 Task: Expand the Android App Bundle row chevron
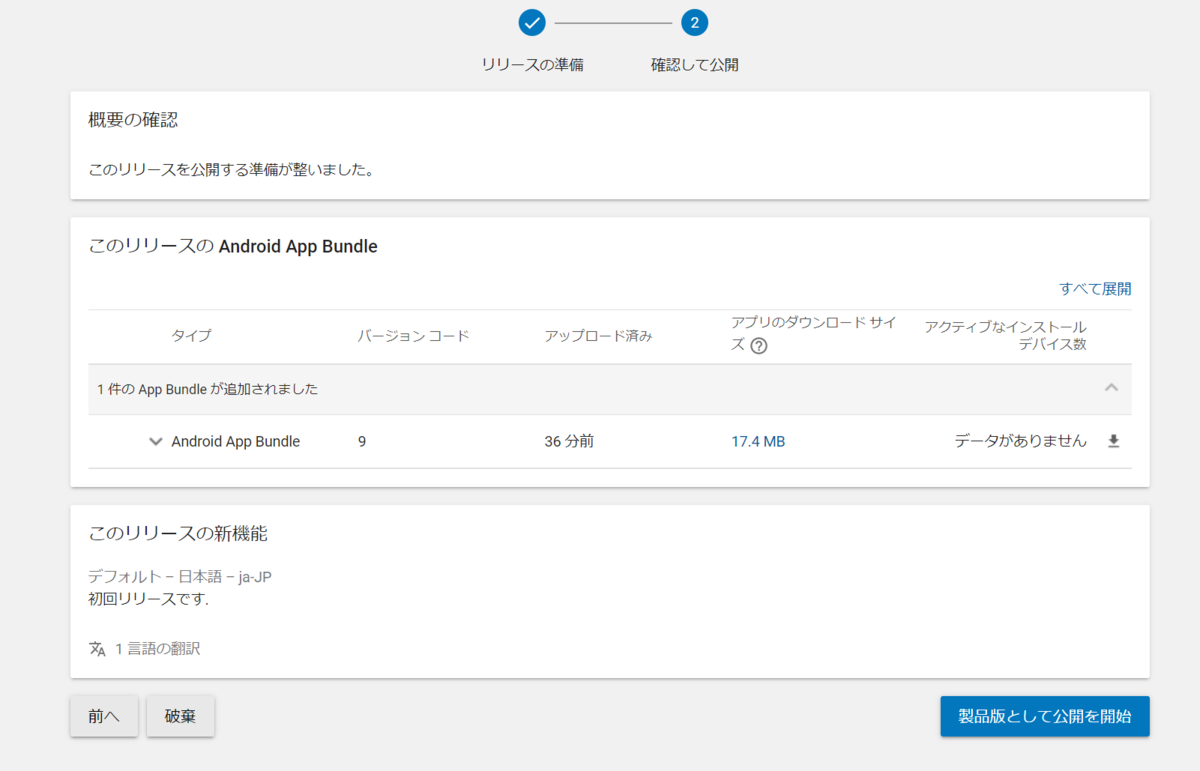point(155,441)
